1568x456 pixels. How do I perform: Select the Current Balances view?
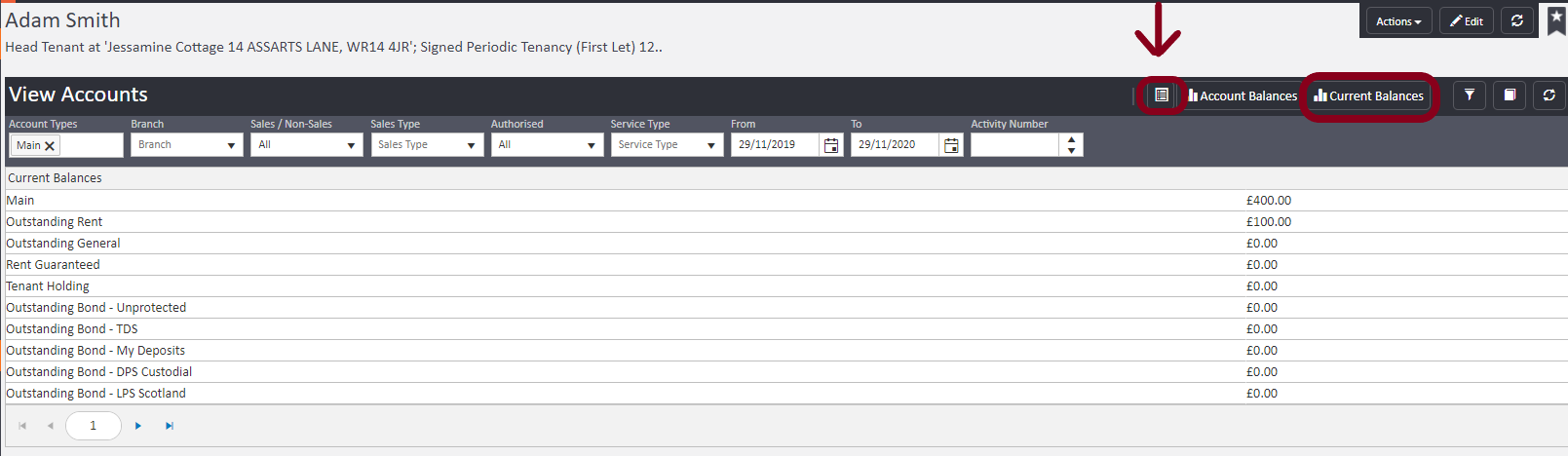[x=1369, y=95]
